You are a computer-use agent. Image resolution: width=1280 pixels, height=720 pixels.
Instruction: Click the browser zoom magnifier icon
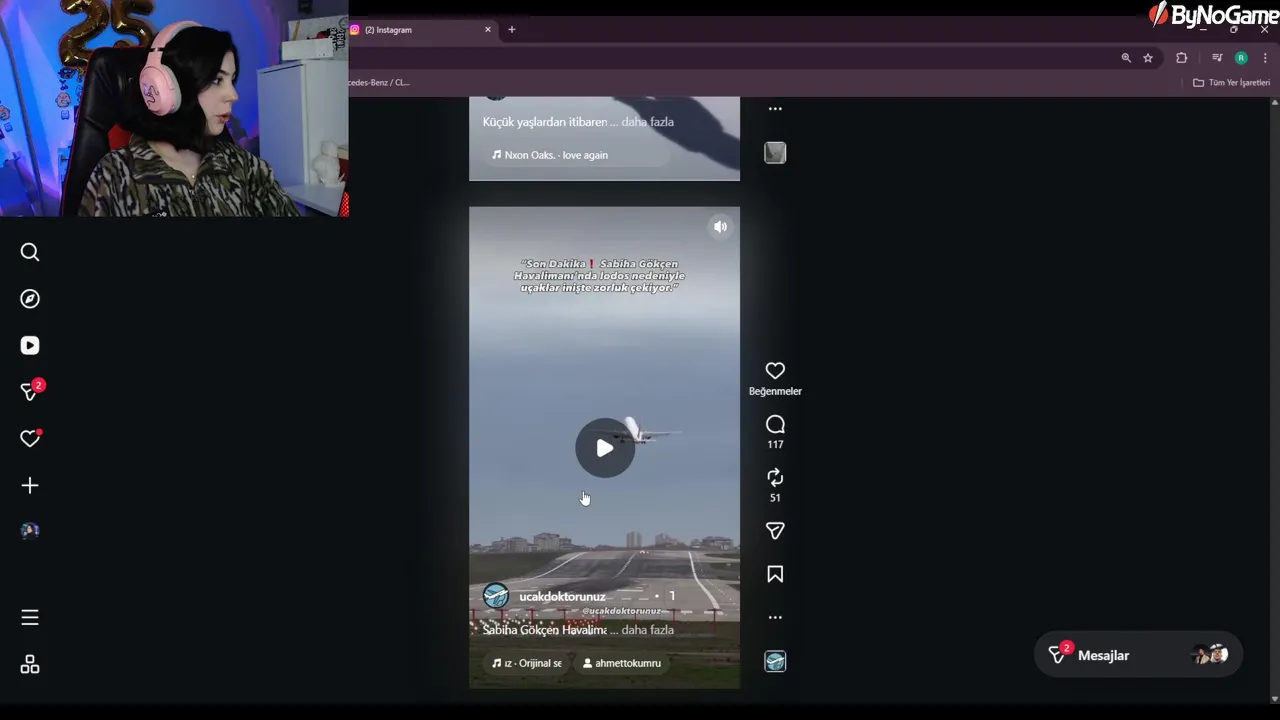tap(1126, 58)
